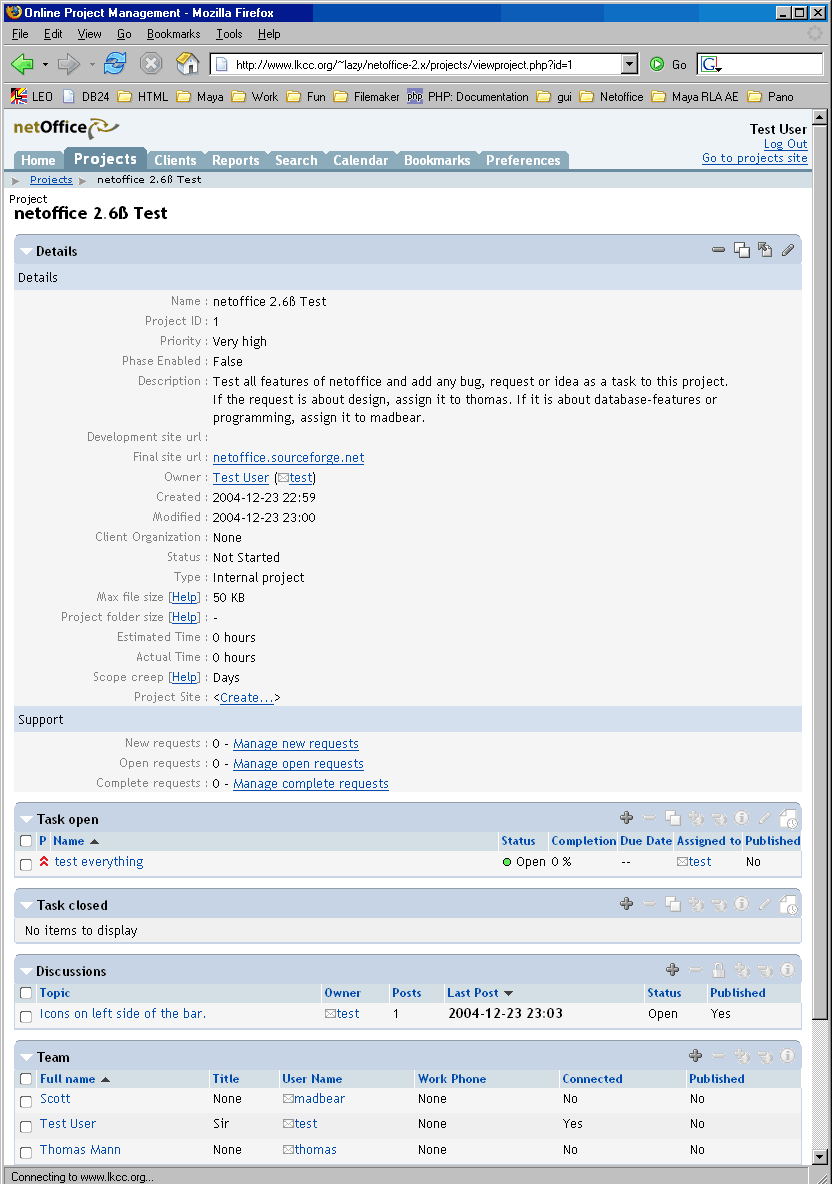Viewport: 832px width, 1184px height.
Task: Collapse the Team section using its triangle
Action: (26, 1058)
